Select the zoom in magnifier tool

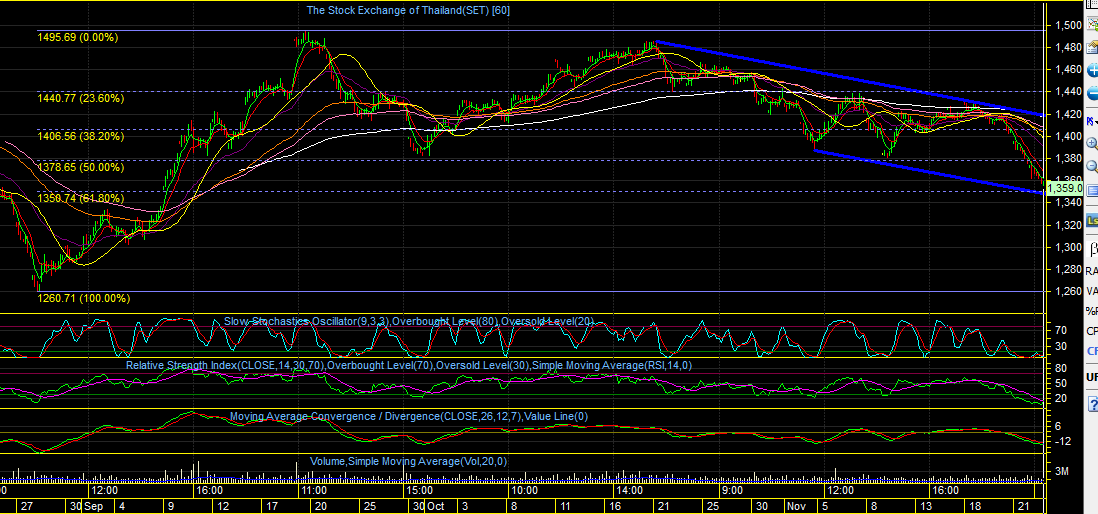coord(1092,143)
